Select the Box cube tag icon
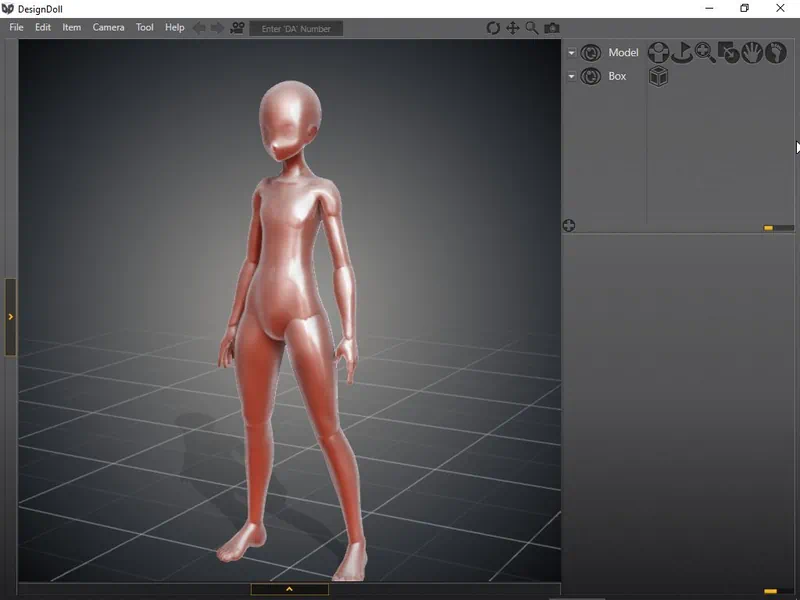800x600 pixels. [659, 77]
